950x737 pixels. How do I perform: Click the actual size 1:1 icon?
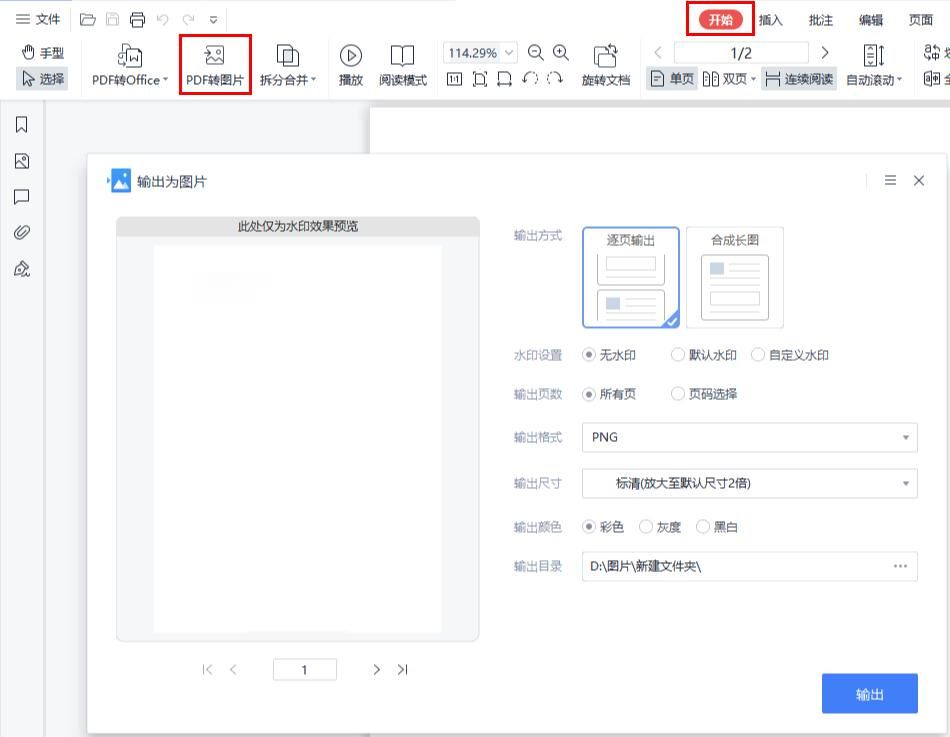454,79
